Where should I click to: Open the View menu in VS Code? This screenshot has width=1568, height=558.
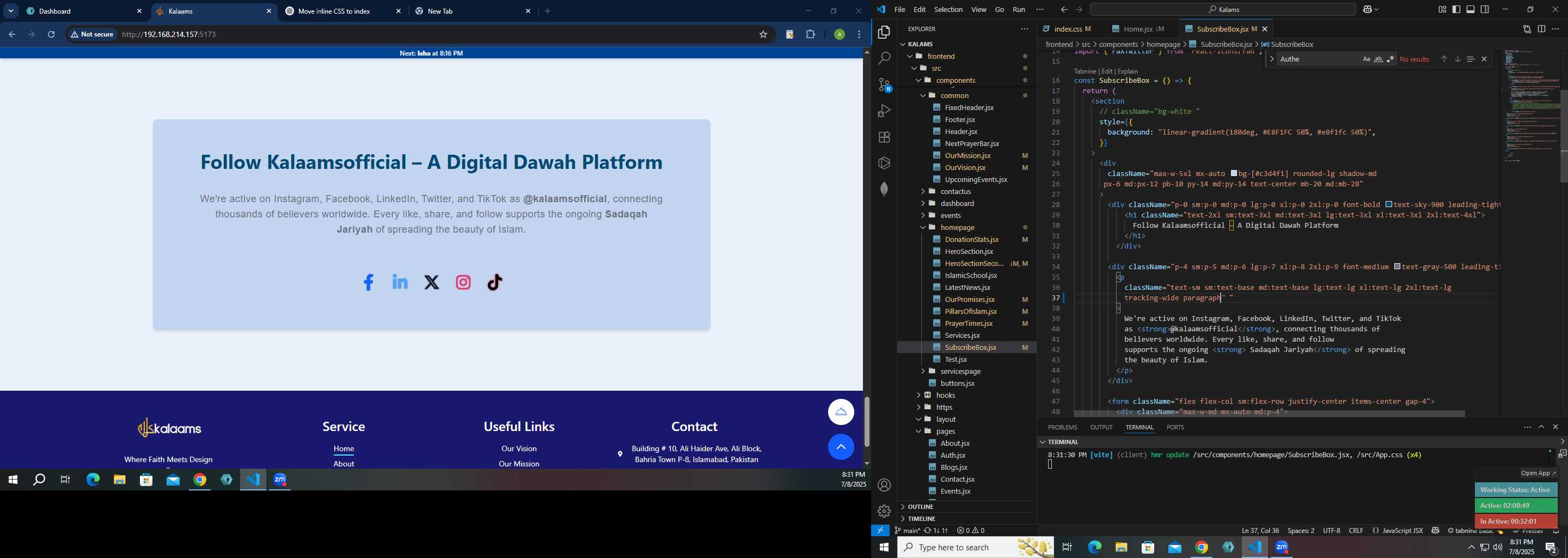[x=979, y=10]
